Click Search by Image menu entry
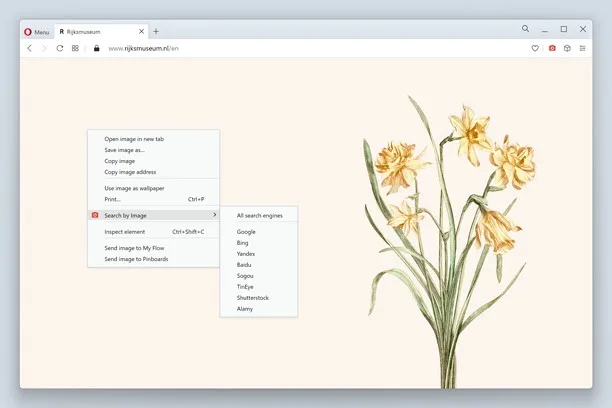Viewport: 612px width, 408px height. pyautogui.click(x=153, y=215)
